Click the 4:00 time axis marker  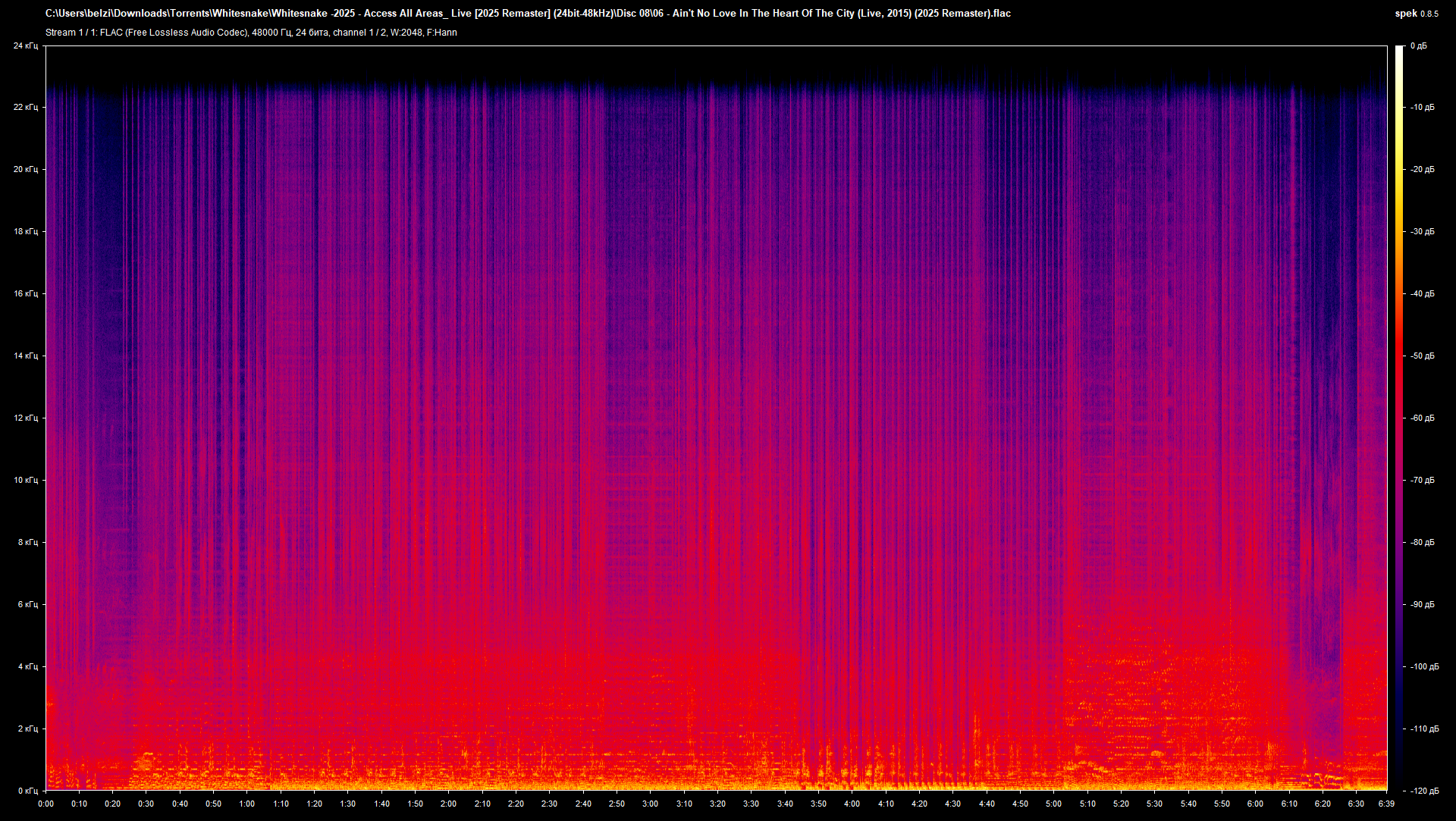click(x=852, y=804)
